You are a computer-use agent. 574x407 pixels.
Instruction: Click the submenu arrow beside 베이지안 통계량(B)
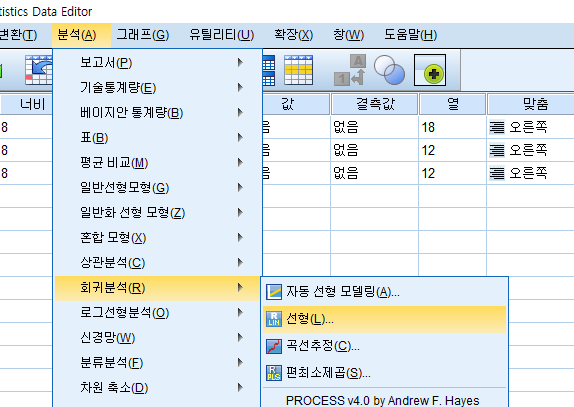[240, 112]
